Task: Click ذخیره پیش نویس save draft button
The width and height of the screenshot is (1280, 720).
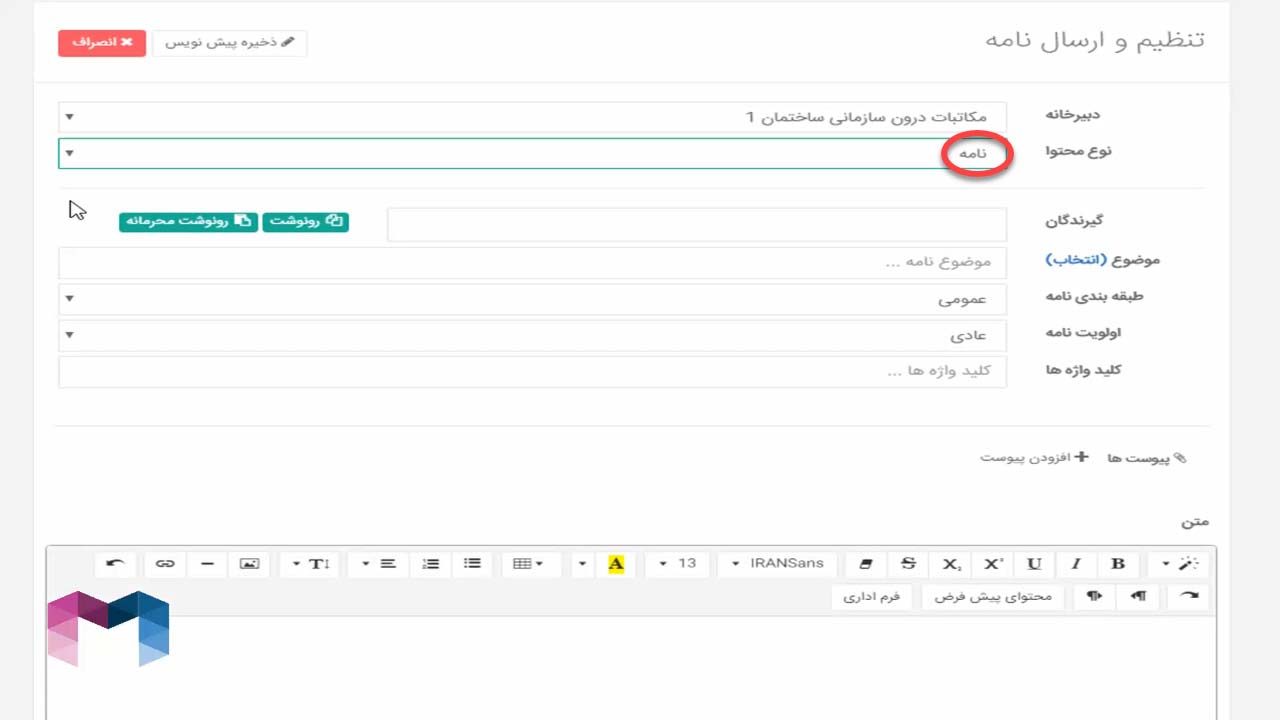Action: click(x=230, y=43)
